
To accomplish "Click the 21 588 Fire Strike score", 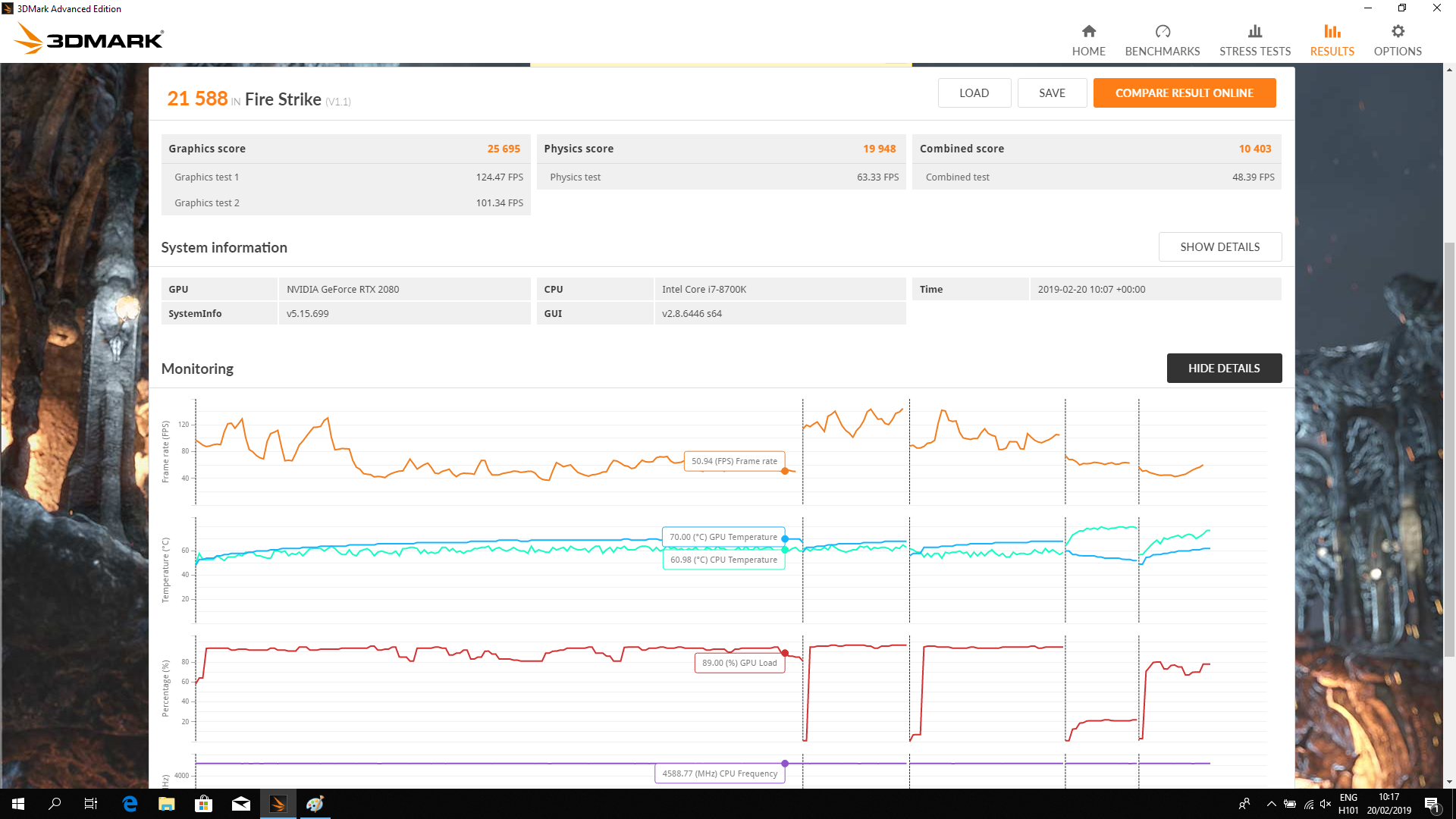I will click(x=197, y=99).
